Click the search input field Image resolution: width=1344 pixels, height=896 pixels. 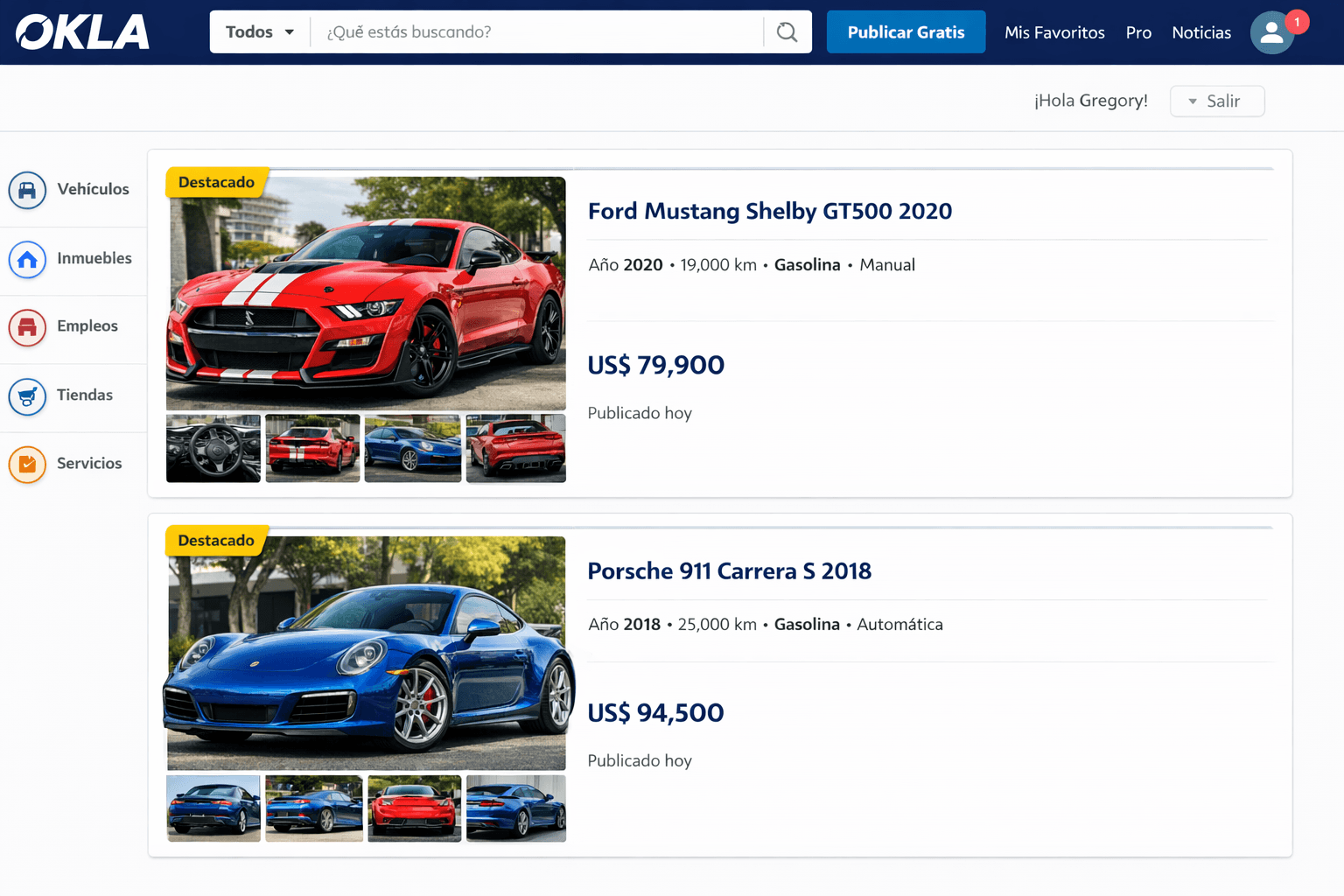tap(538, 31)
